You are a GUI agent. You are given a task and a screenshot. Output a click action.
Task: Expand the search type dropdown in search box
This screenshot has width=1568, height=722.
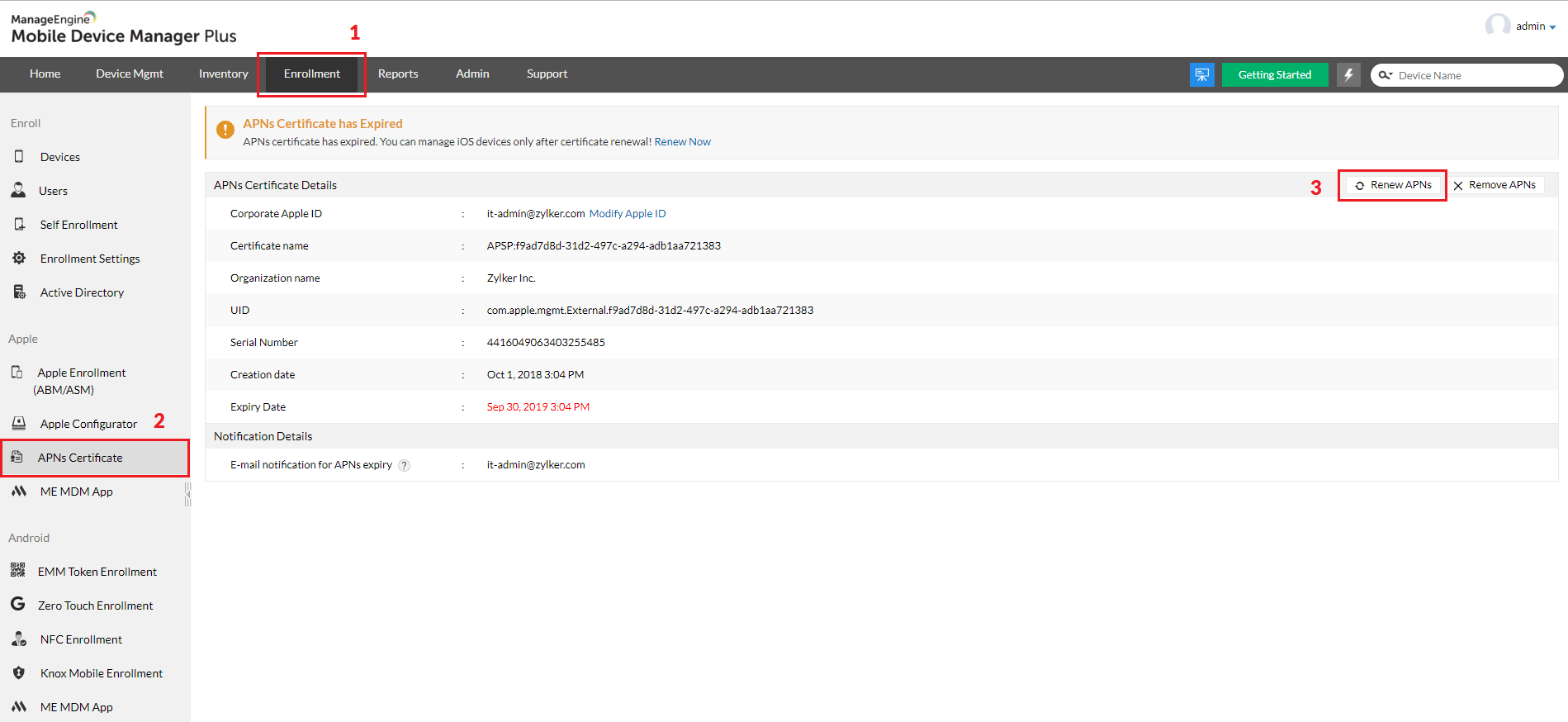[x=1386, y=75]
